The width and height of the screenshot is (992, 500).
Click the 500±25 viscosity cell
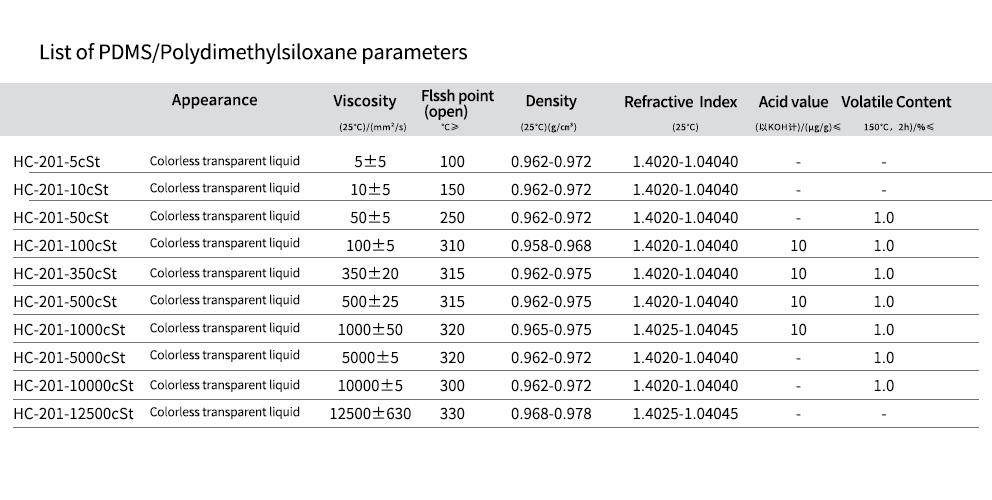point(370,302)
